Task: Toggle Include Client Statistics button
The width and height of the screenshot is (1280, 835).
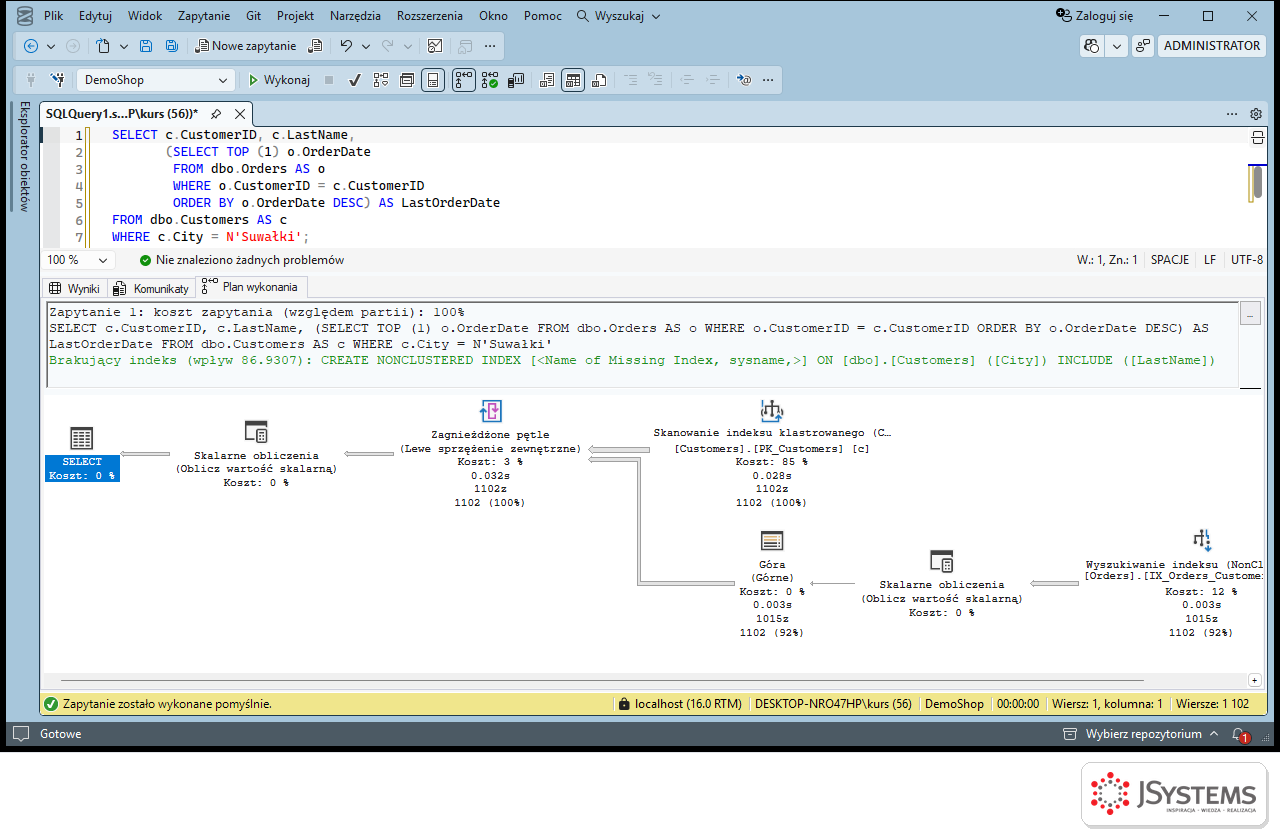Action: pyautogui.click(x=517, y=80)
